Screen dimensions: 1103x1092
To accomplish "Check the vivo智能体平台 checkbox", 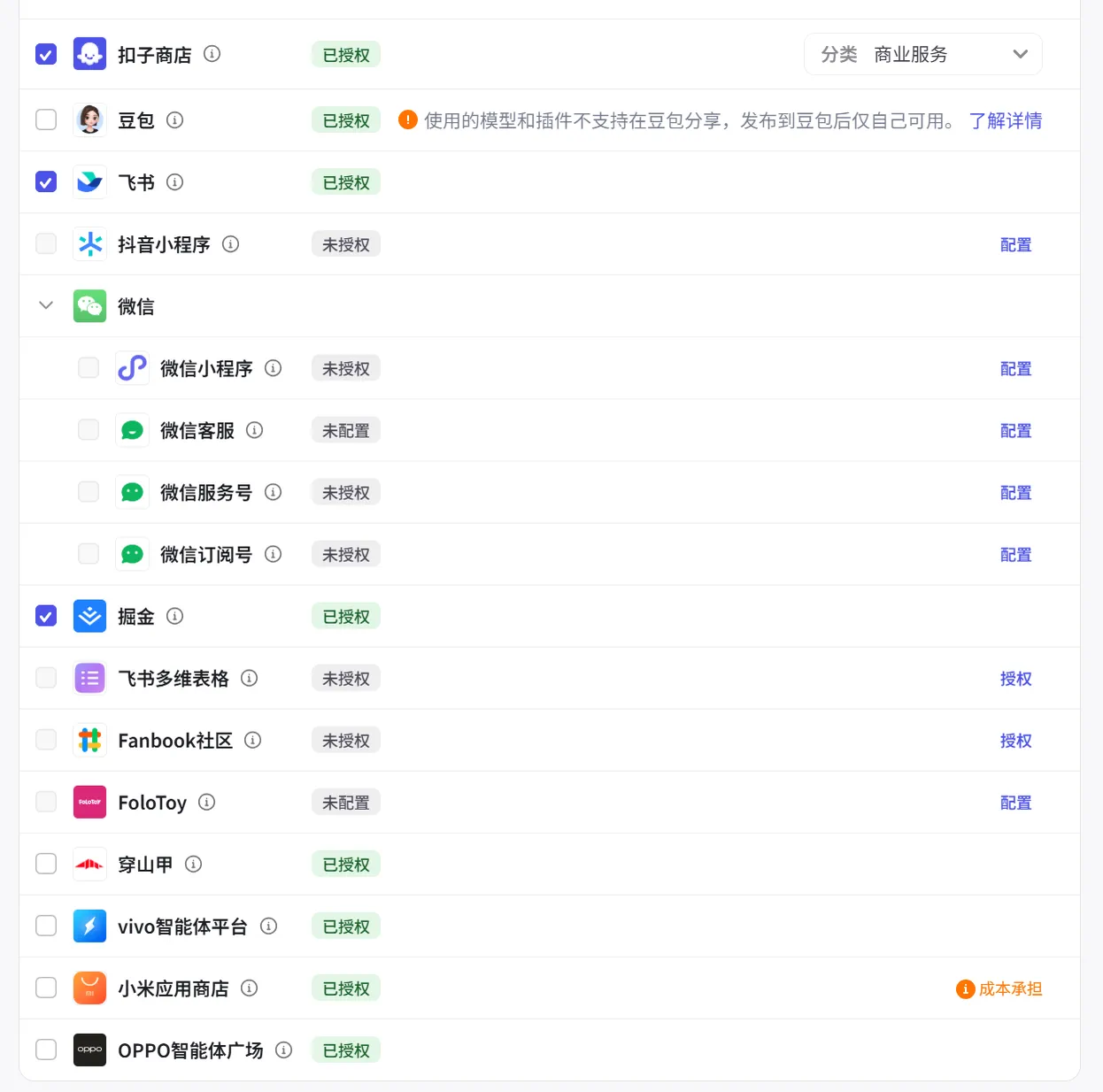I will click(x=46, y=925).
